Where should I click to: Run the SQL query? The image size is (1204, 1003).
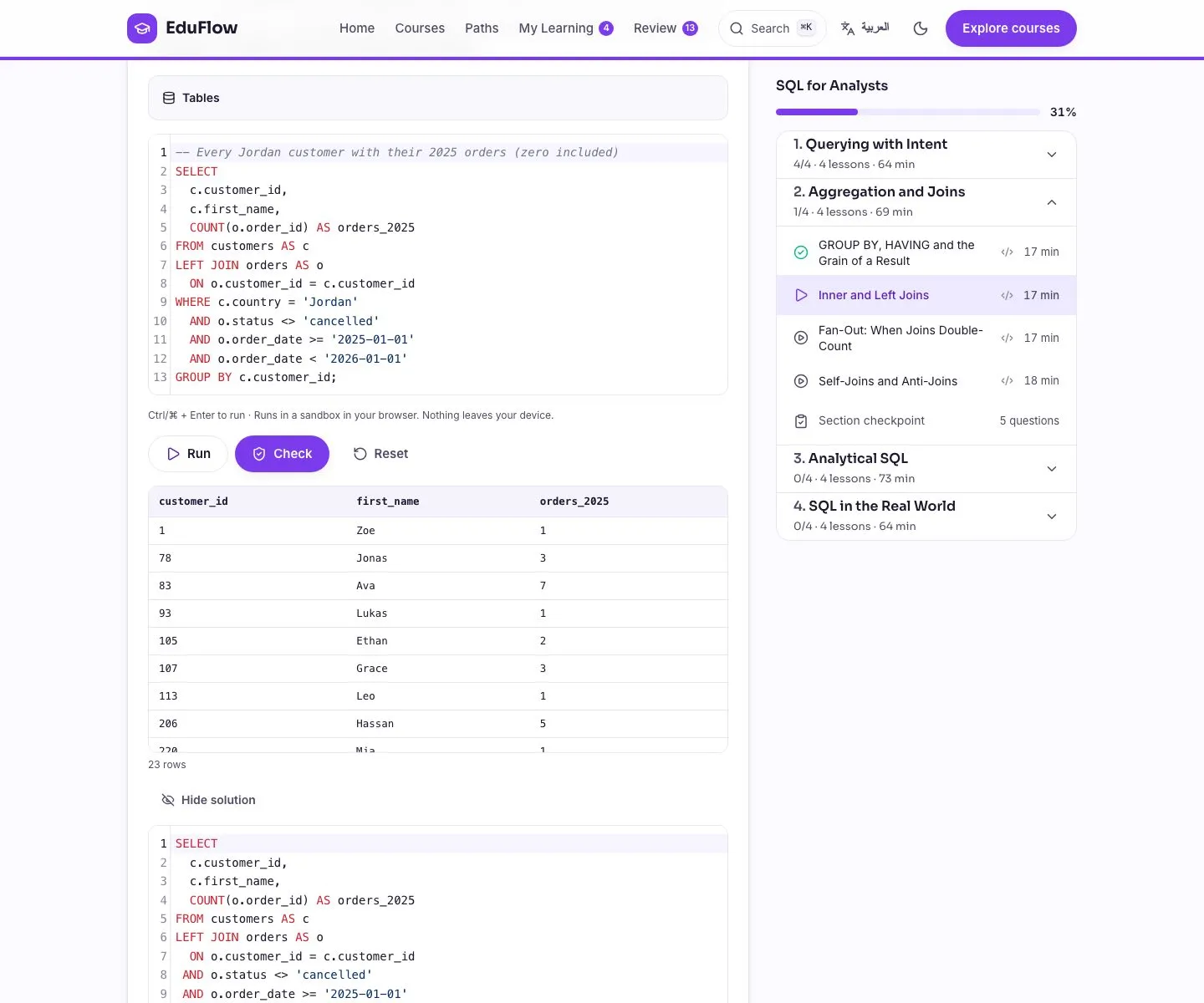[x=188, y=454]
